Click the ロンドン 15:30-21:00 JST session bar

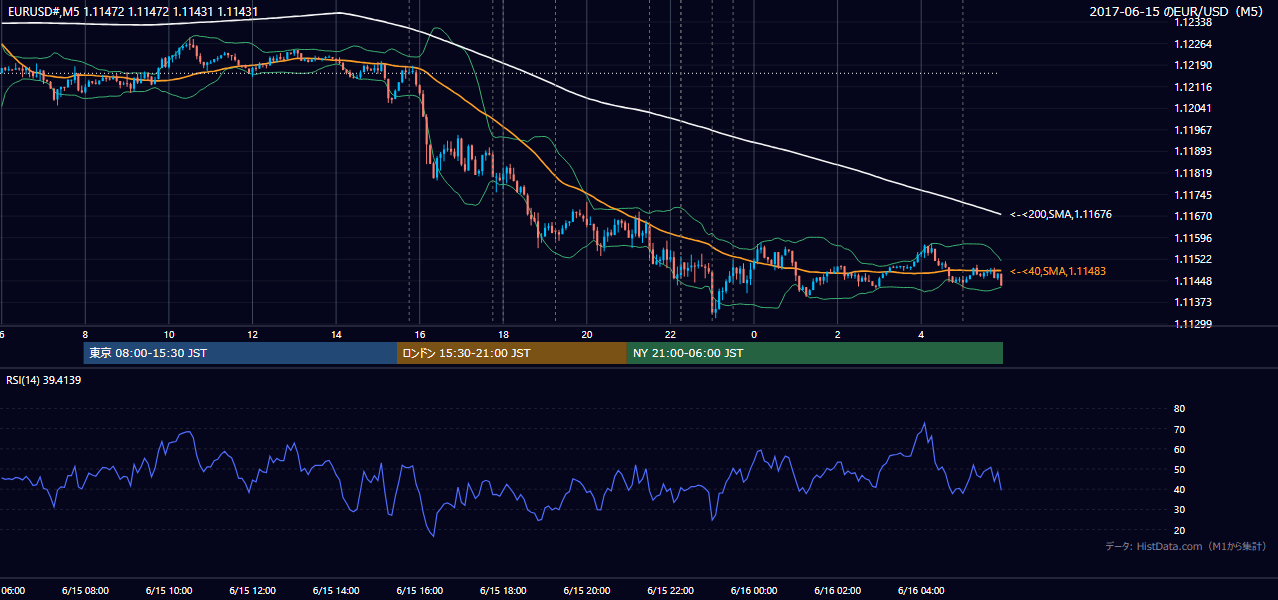512,353
